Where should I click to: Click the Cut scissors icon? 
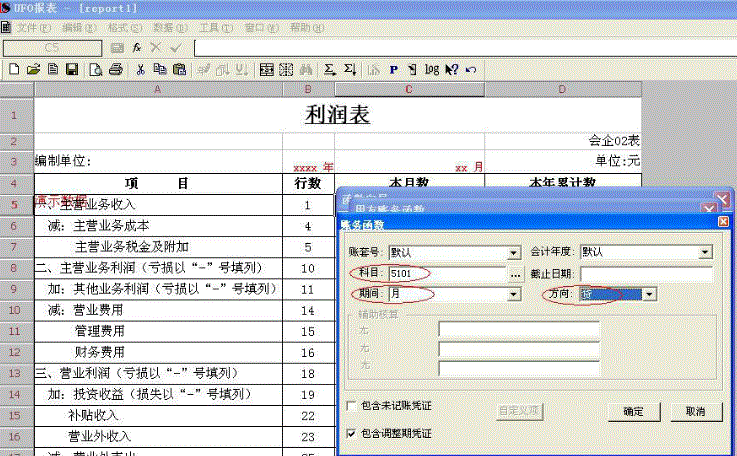[141, 70]
